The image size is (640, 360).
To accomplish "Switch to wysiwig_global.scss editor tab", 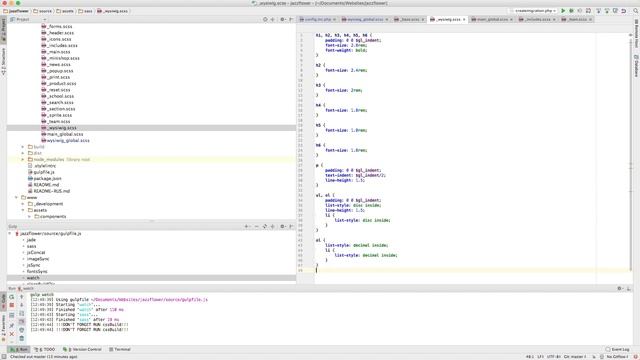I will point(364,19).
